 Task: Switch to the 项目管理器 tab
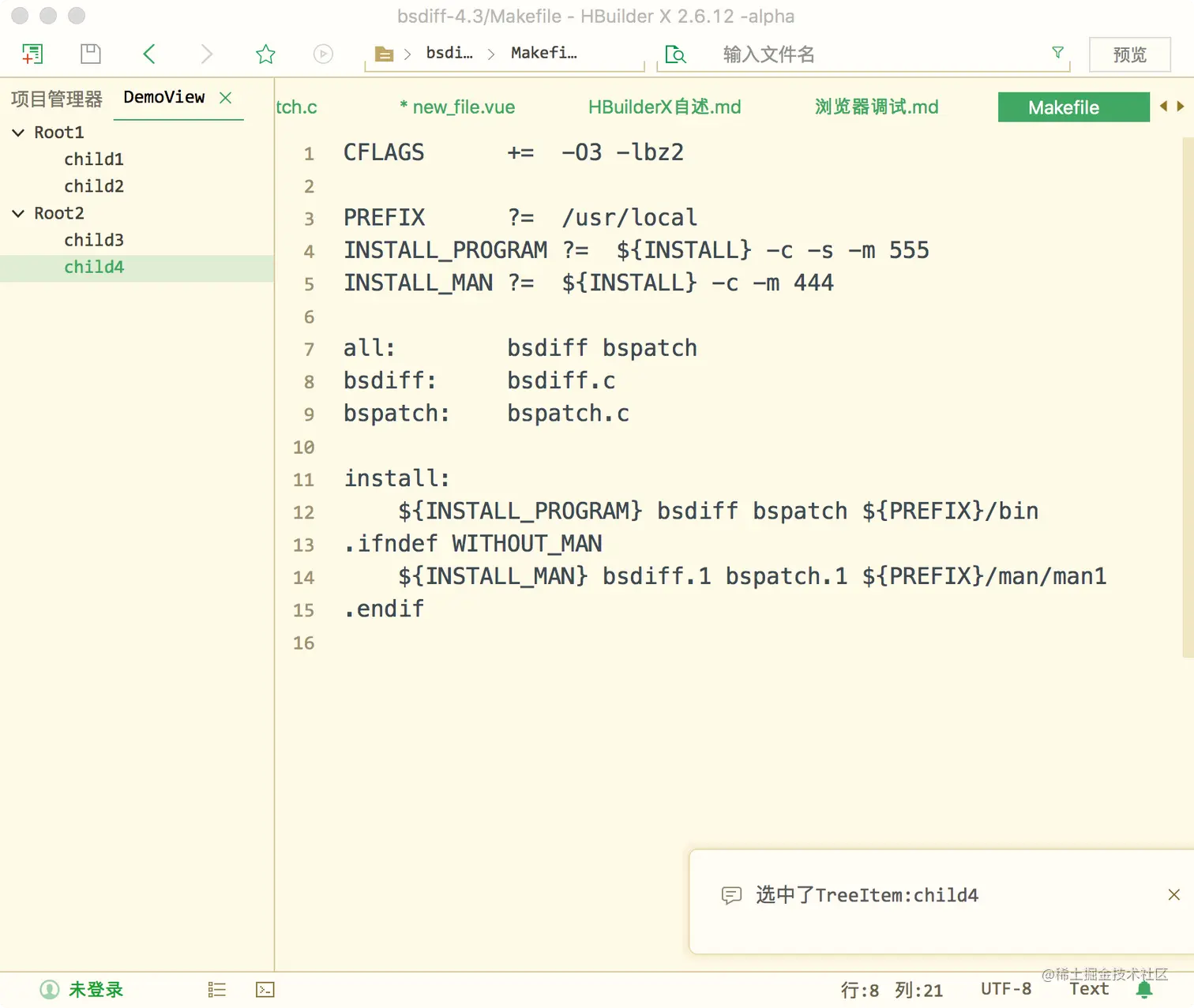57,99
